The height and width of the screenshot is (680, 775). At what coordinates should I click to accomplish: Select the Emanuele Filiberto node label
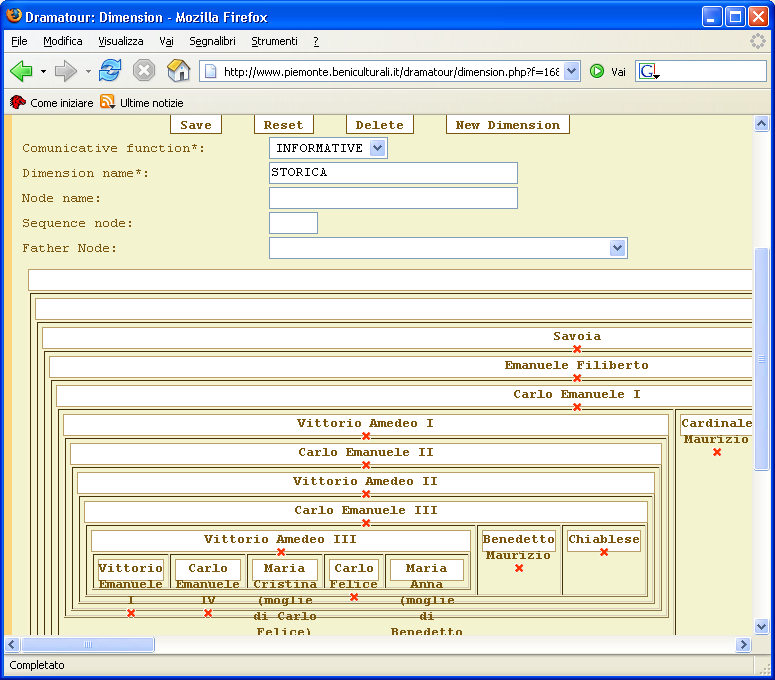tap(576, 365)
